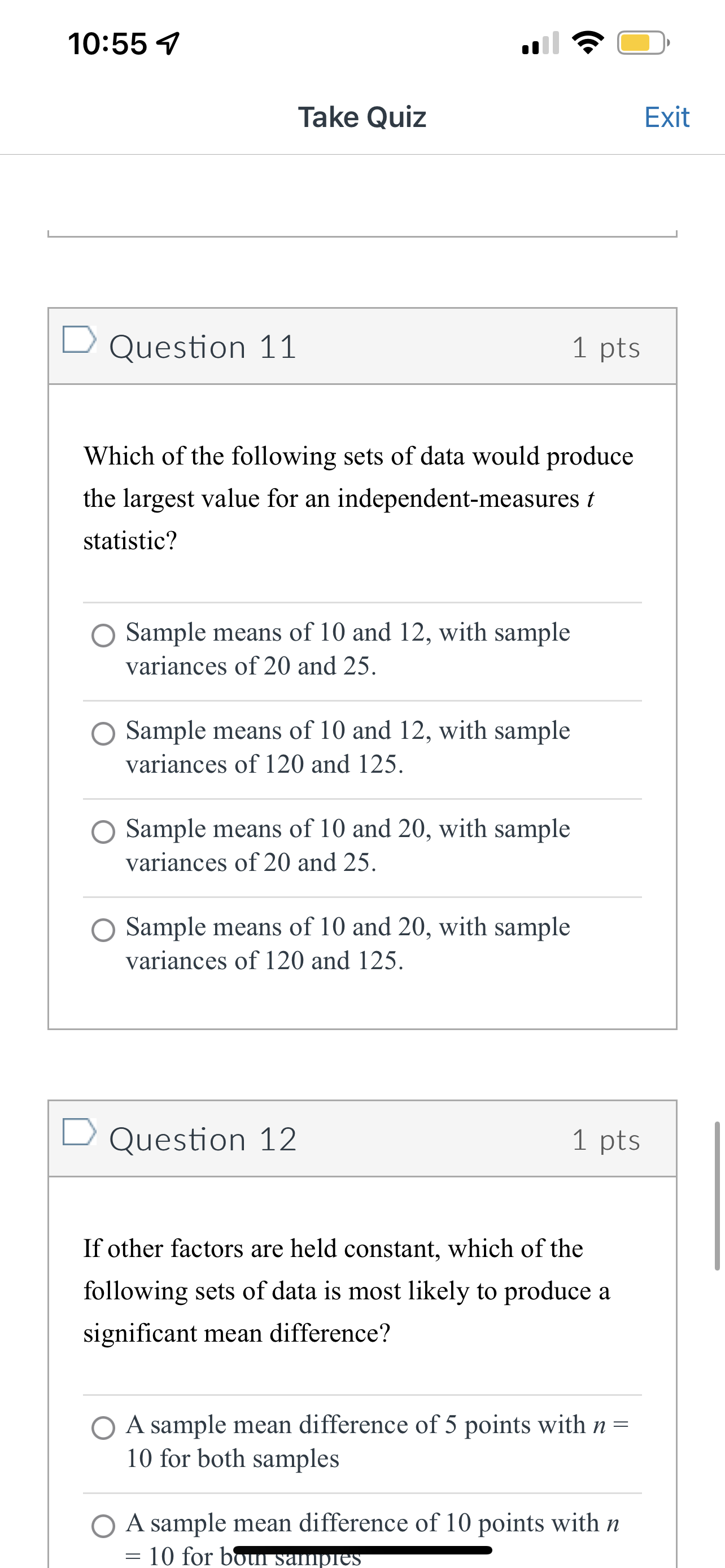Select means of 10 and 20 with variances 20 and 25
This screenshot has width=725, height=1568.
tap(104, 833)
